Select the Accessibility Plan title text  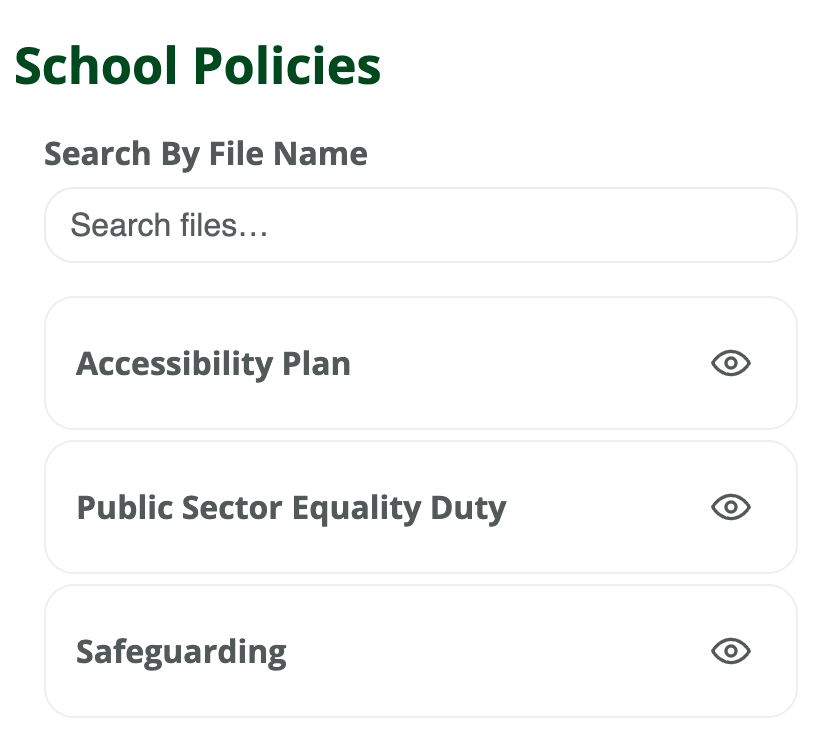(x=213, y=363)
